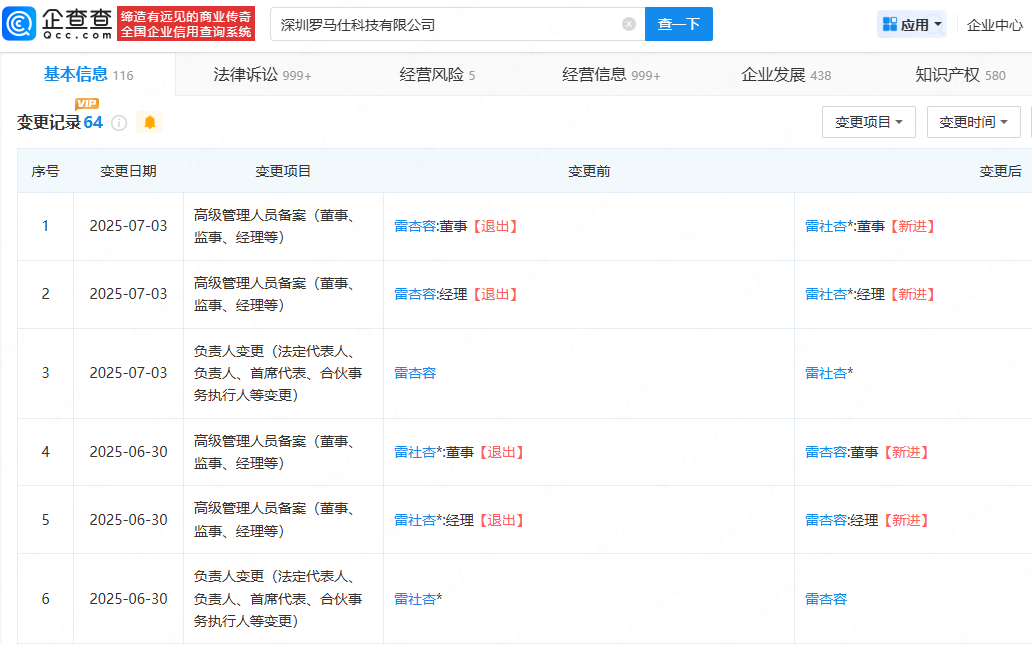The height and width of the screenshot is (645, 1032).
Task: Click the VIP badge above 变更记录
Action: click(84, 102)
